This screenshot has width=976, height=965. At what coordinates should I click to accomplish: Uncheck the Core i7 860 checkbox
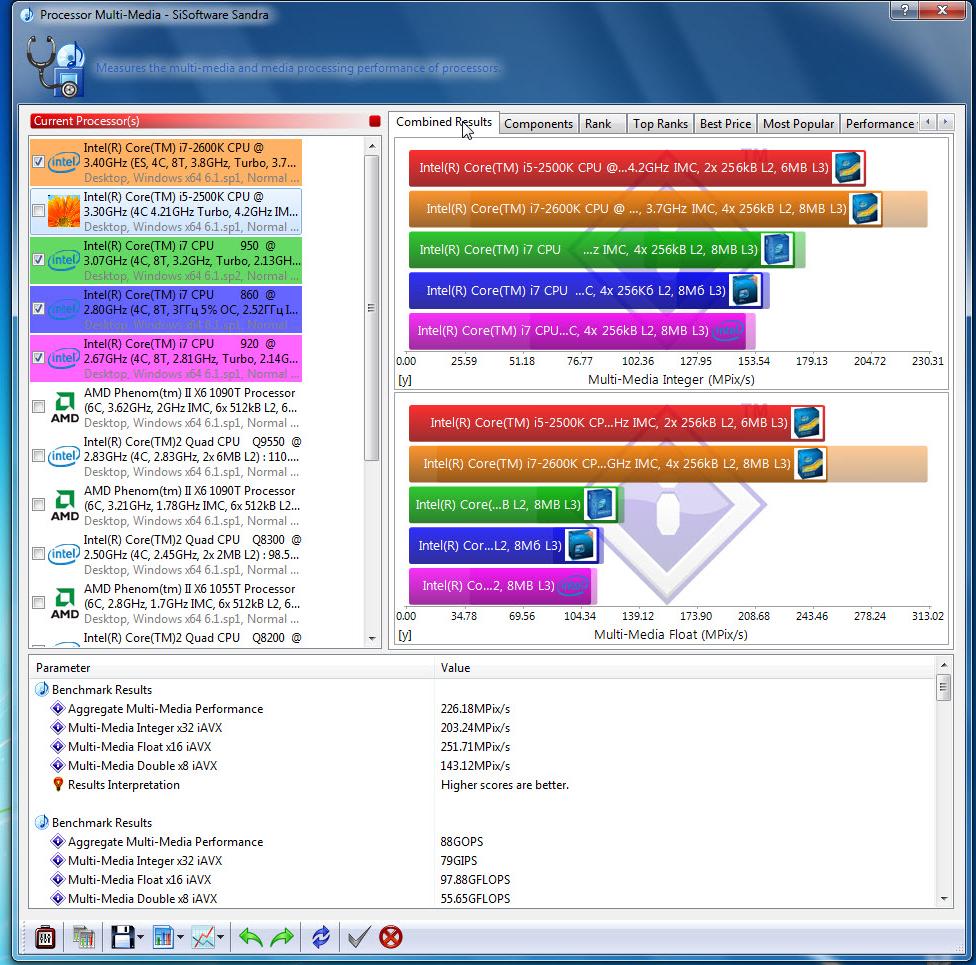[x=38, y=309]
